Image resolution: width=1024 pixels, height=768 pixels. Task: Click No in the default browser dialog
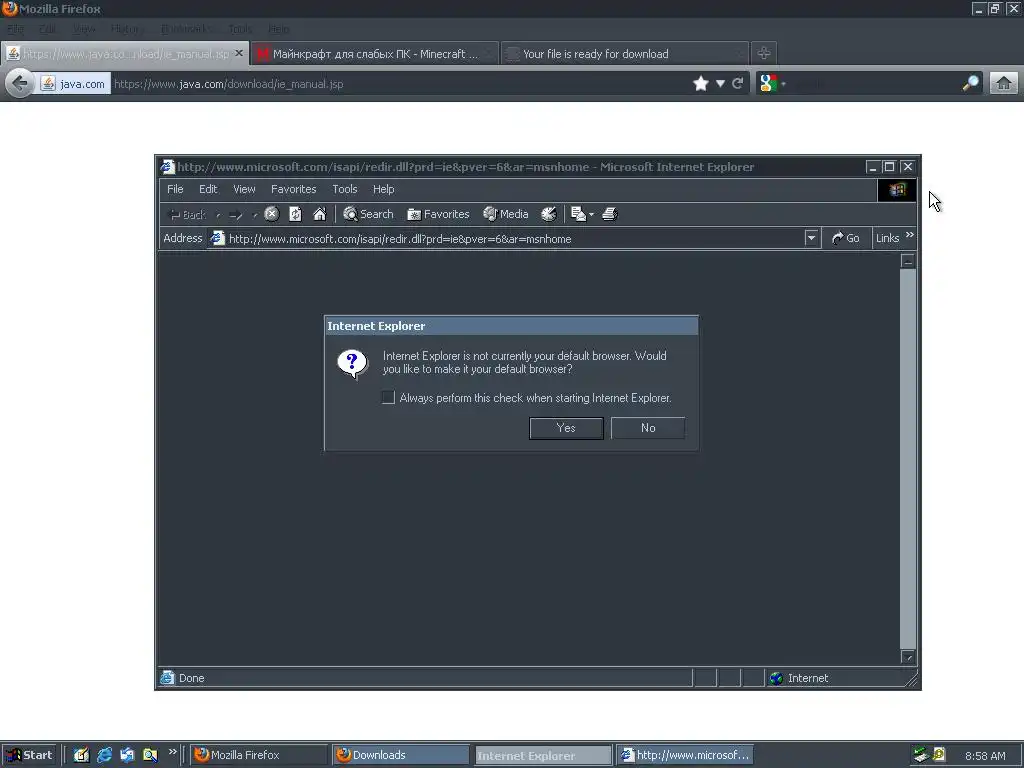click(648, 428)
